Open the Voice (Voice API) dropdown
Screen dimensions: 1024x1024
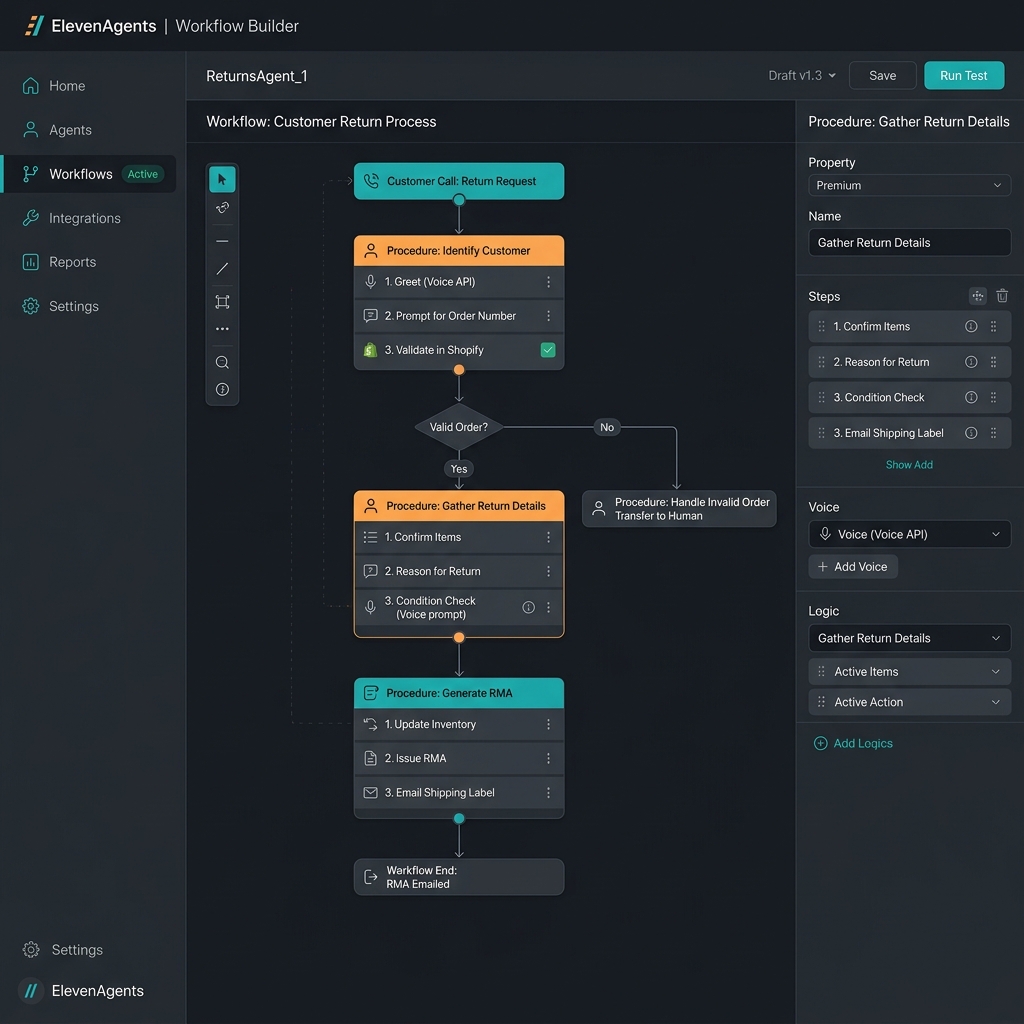pos(909,534)
